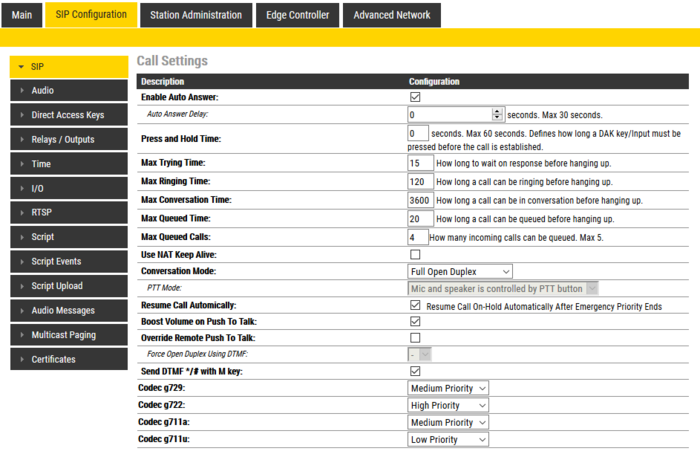The image size is (700, 454).
Task: Click the Multicast Paging arrow icon
Action: click(x=22, y=335)
